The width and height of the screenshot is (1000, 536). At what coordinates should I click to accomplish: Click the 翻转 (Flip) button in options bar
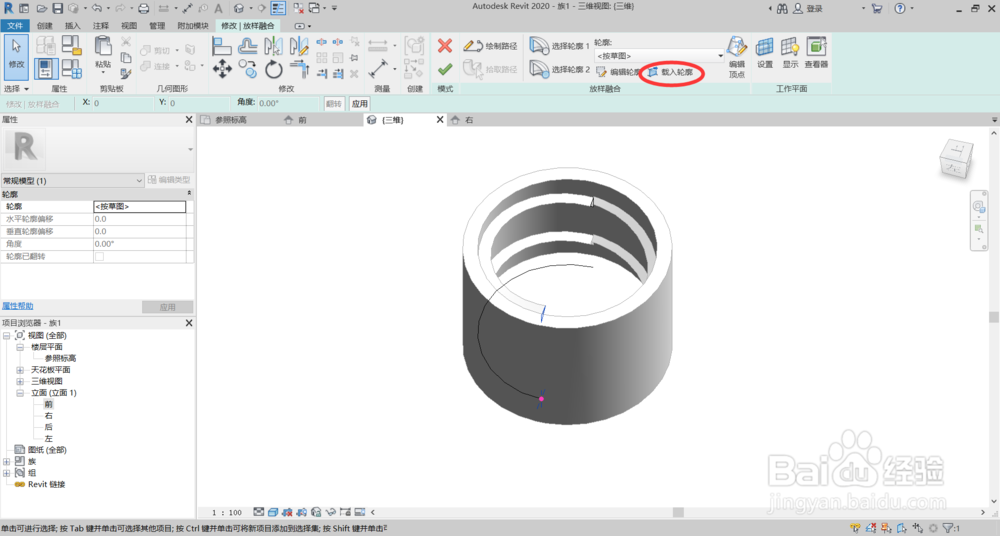(334, 103)
